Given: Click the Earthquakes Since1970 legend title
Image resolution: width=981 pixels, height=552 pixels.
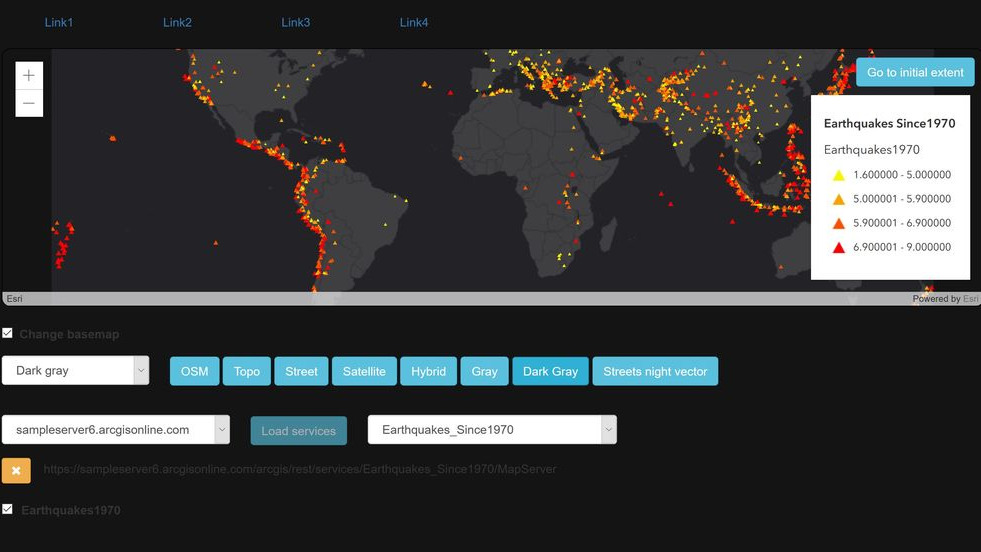Looking at the screenshot, I should pos(889,123).
